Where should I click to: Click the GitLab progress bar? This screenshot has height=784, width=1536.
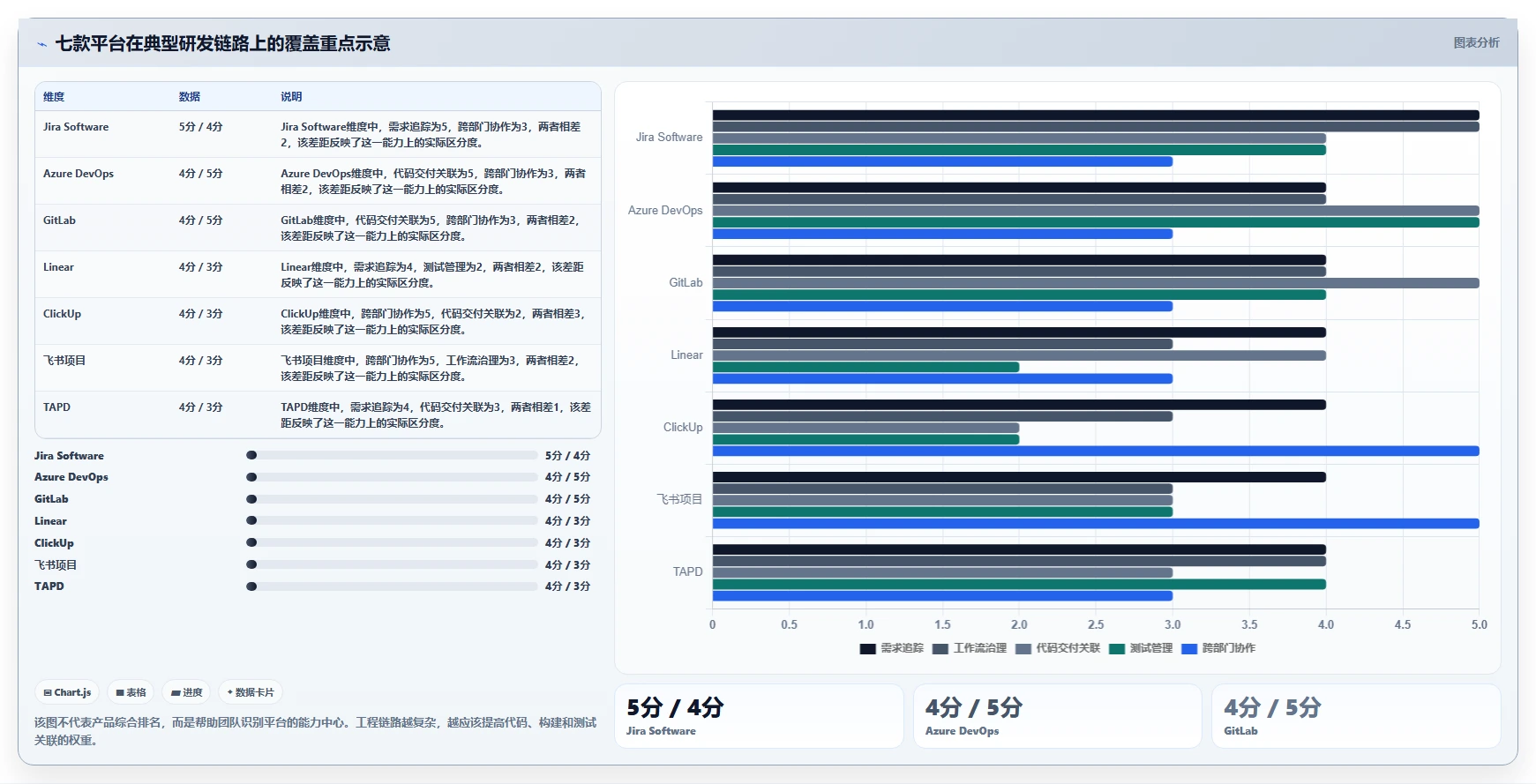[x=392, y=499]
